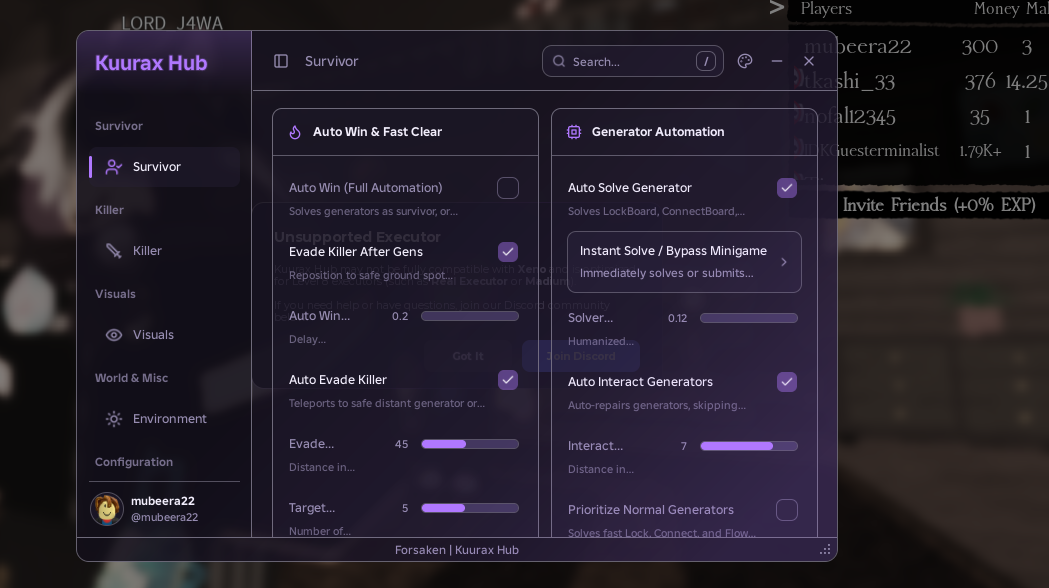Viewport: 1049px width, 588px height.
Task: Click the Search input field
Action: [x=633, y=62]
